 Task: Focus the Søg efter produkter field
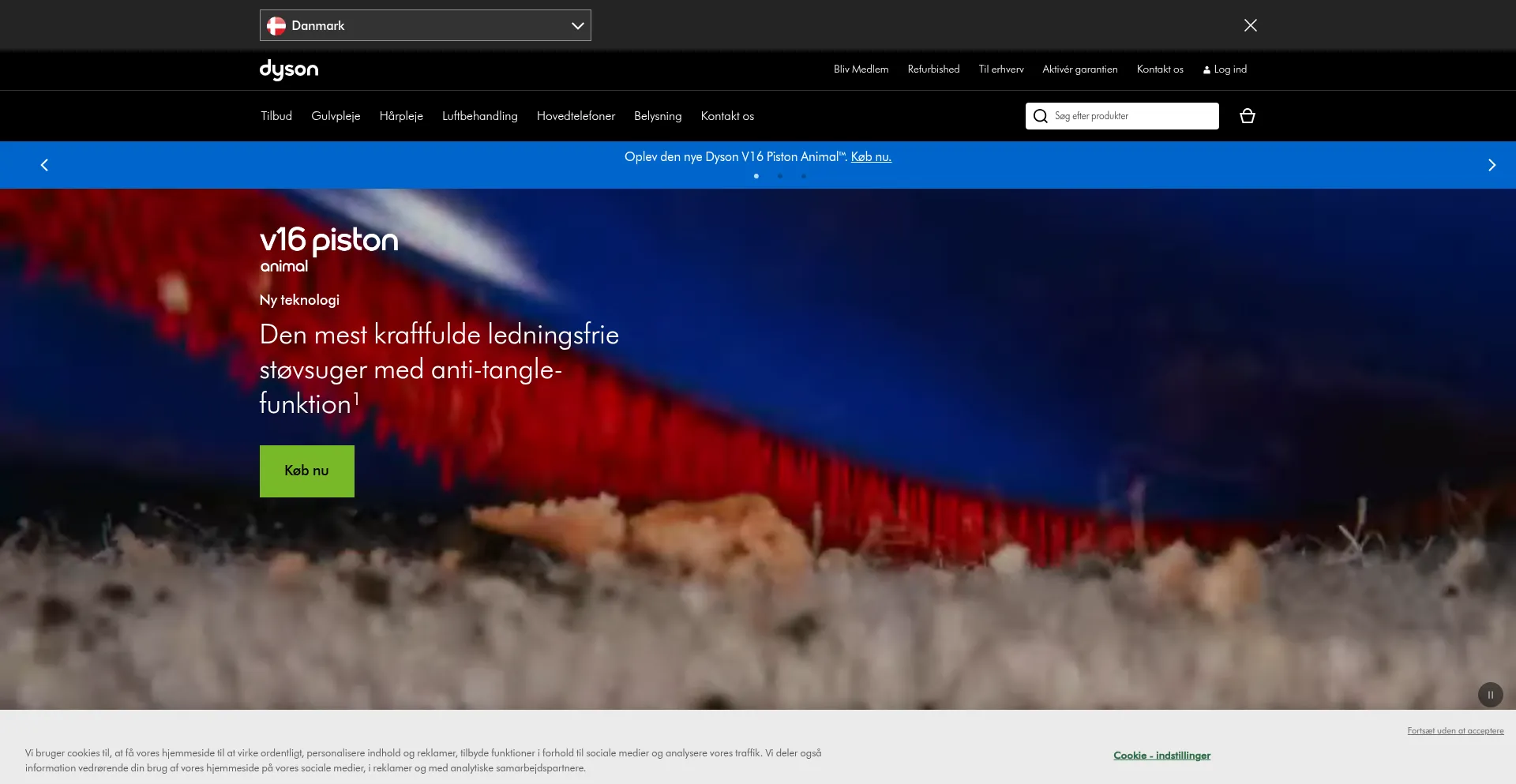[x=1122, y=116]
